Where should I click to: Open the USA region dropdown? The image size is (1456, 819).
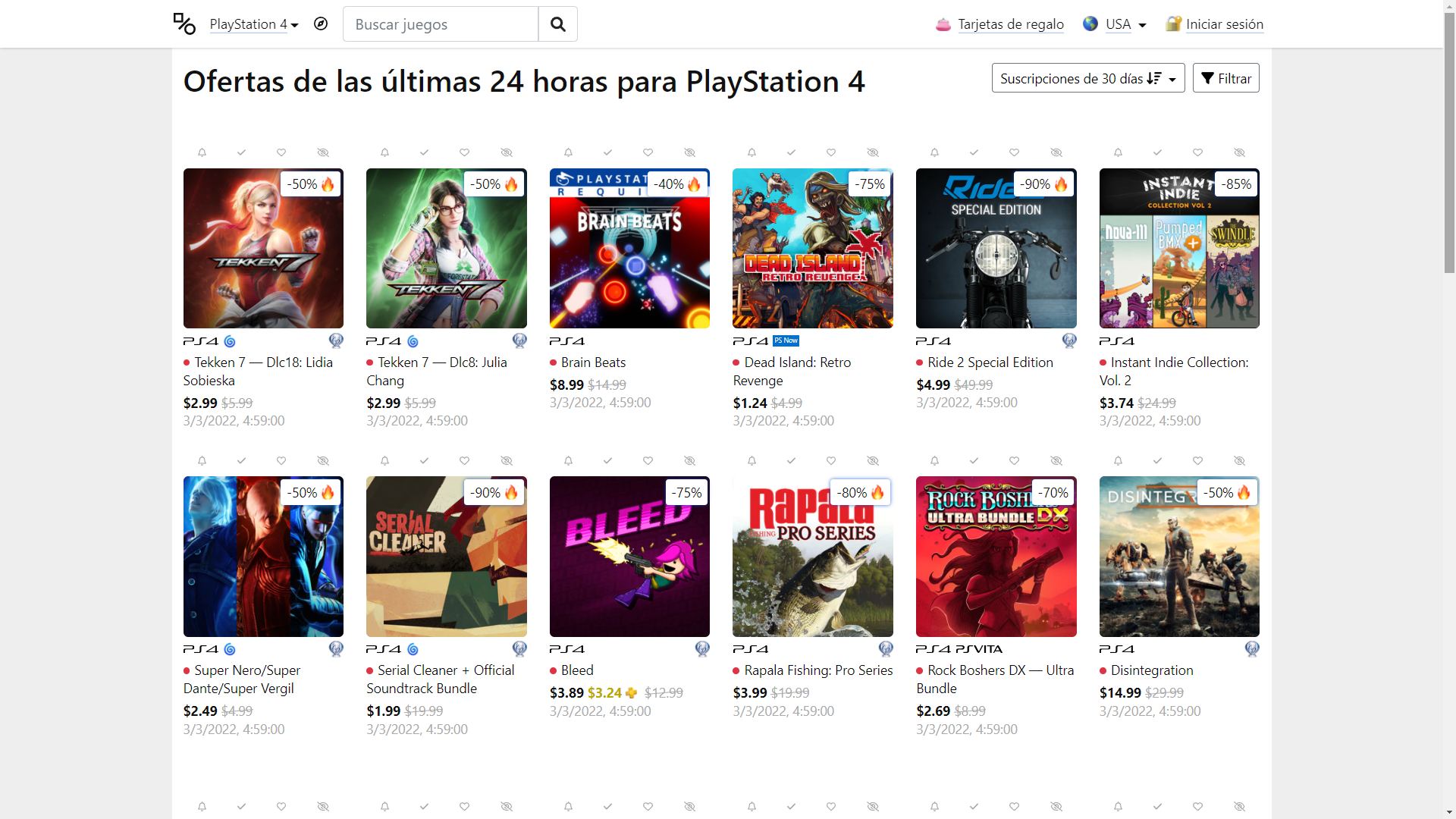coord(1125,24)
